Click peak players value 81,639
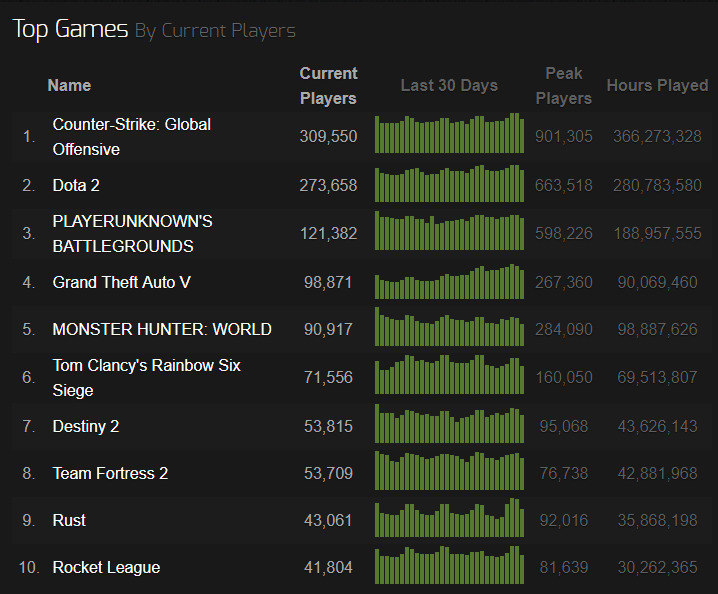The width and height of the screenshot is (718, 594). point(564,567)
